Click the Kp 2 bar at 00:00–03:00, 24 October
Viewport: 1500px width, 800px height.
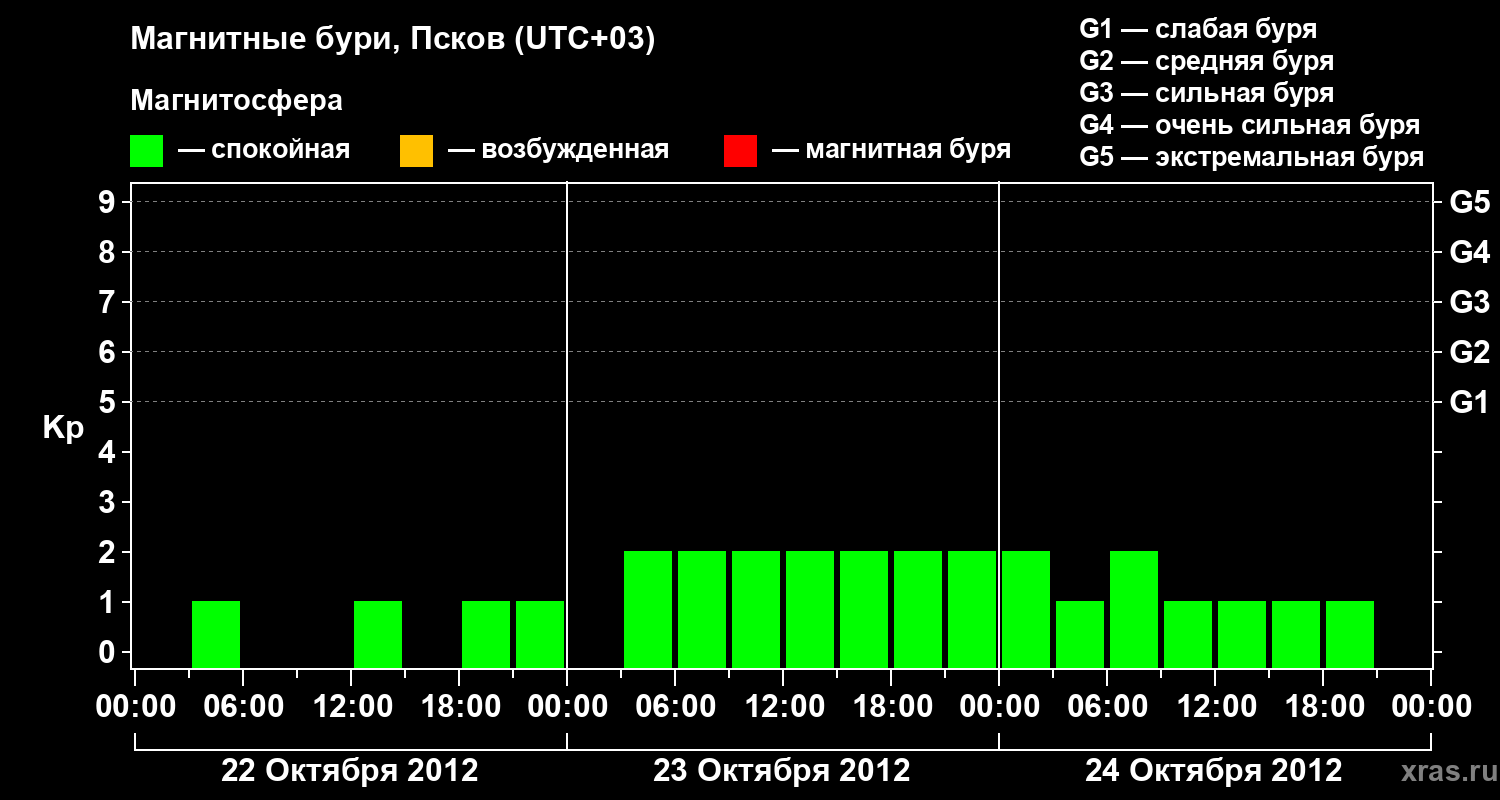[x=1026, y=609]
